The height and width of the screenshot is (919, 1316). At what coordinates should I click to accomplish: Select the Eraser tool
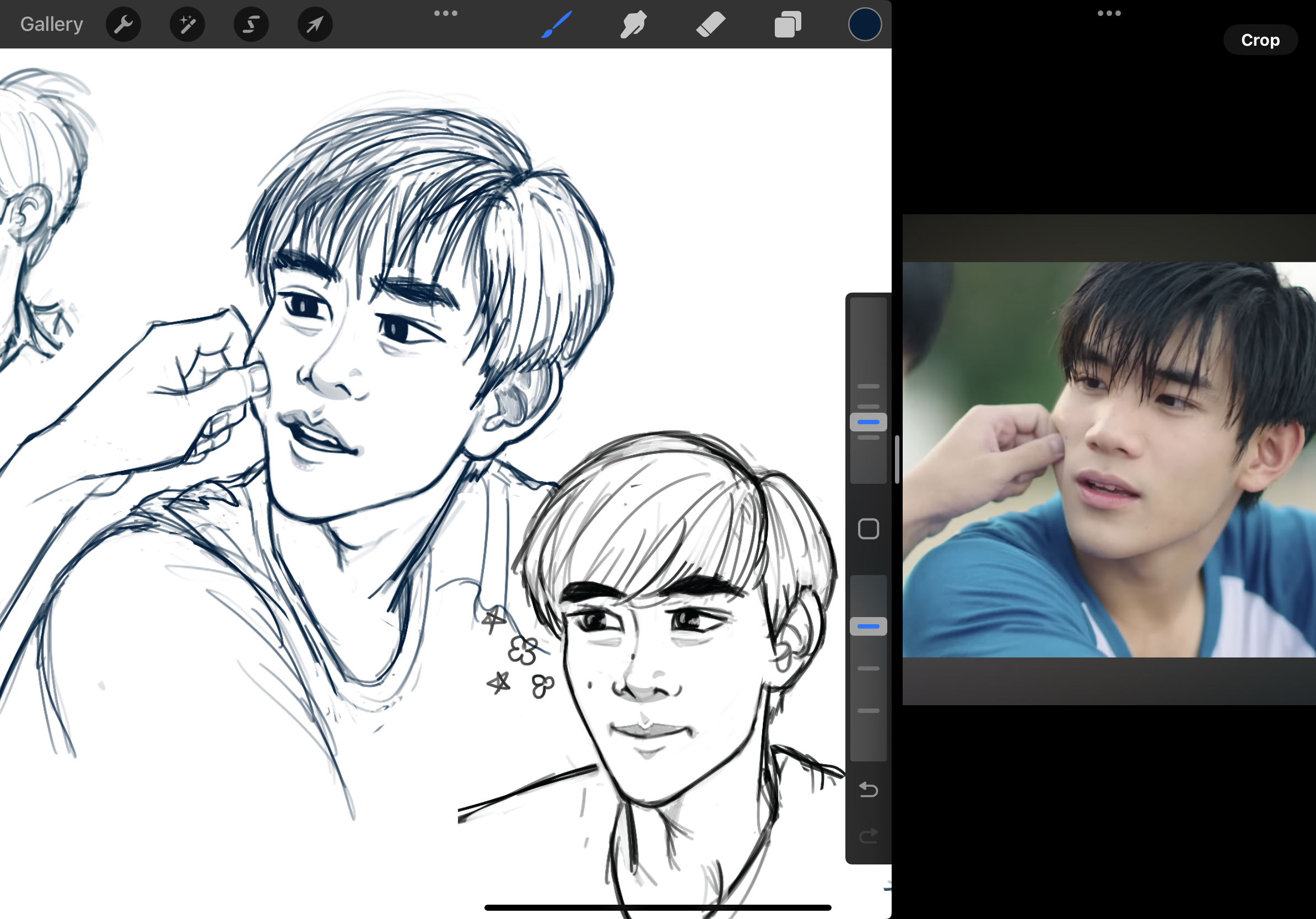pos(711,24)
